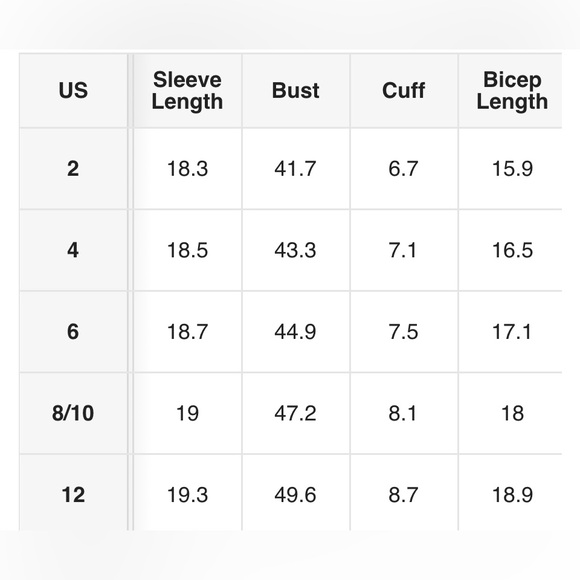Select bust value 41.7
580x580 pixels.
pyautogui.click(x=295, y=169)
